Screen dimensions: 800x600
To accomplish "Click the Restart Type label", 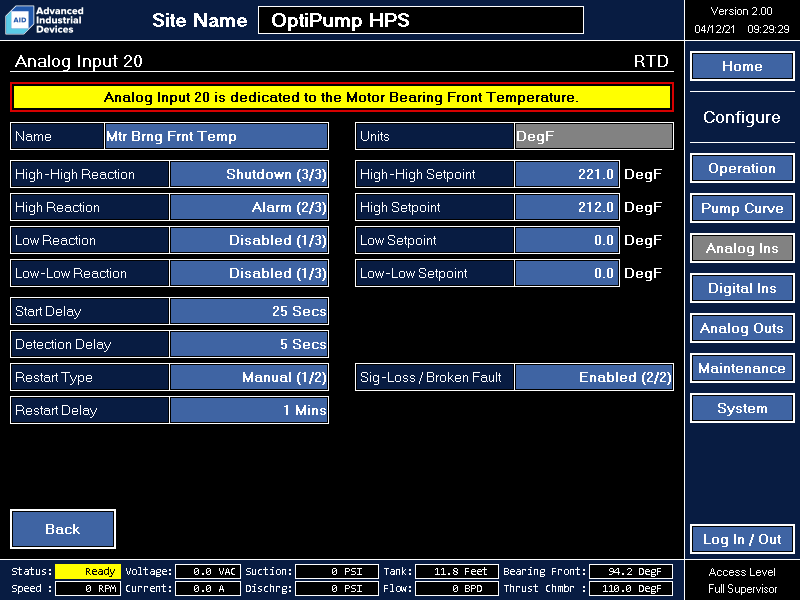I will tap(54, 378).
